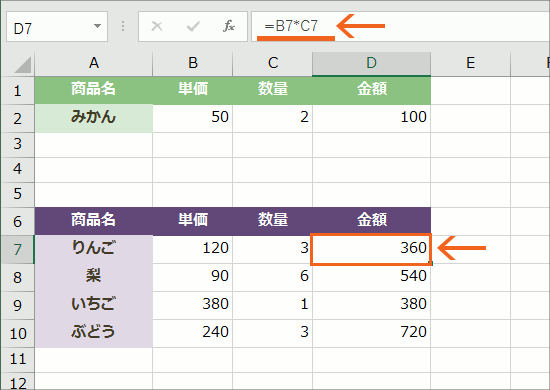Open the Insert Function fx button
Screen dimensions: 550x390
click(229, 26)
